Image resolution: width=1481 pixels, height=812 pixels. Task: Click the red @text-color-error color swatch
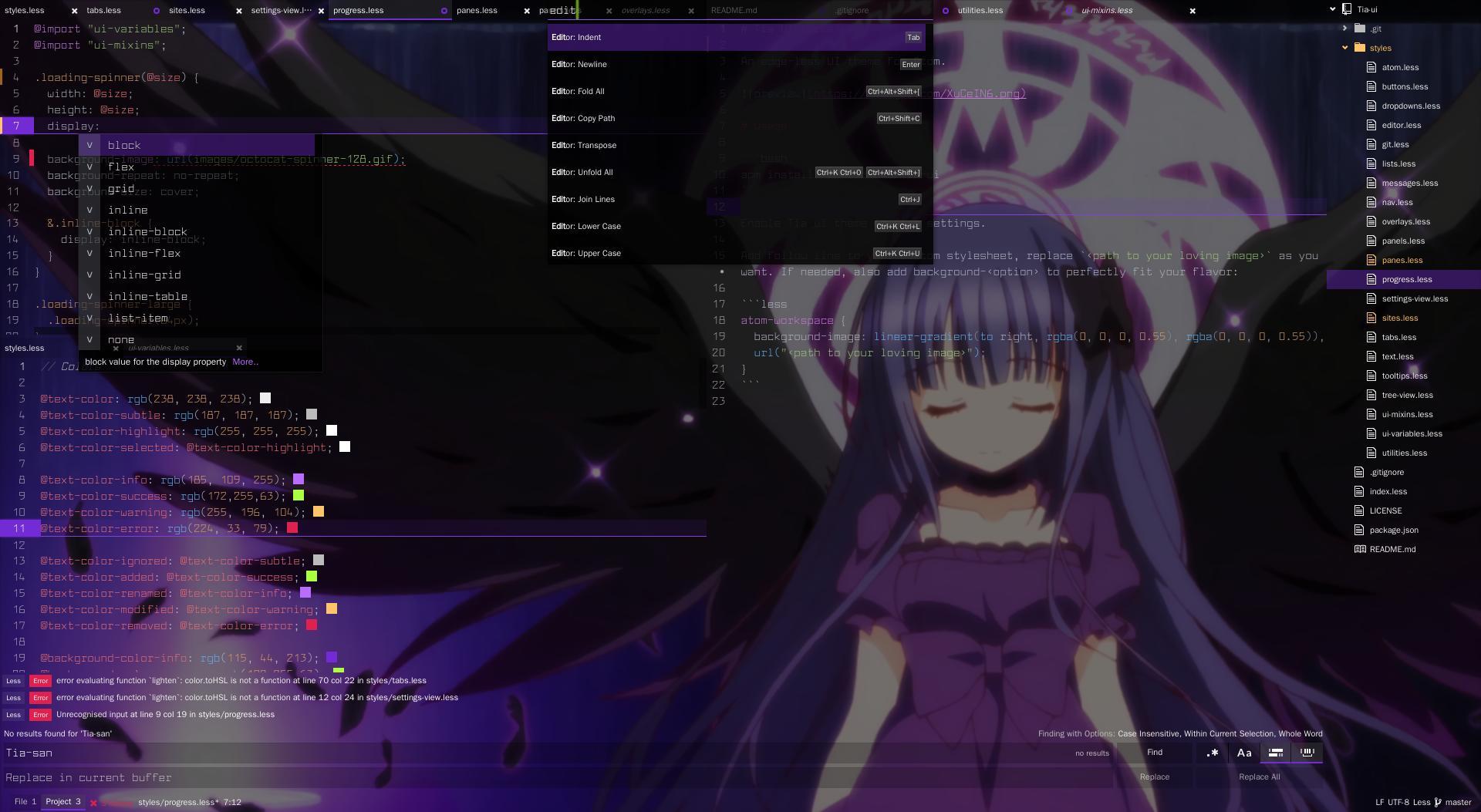292,528
